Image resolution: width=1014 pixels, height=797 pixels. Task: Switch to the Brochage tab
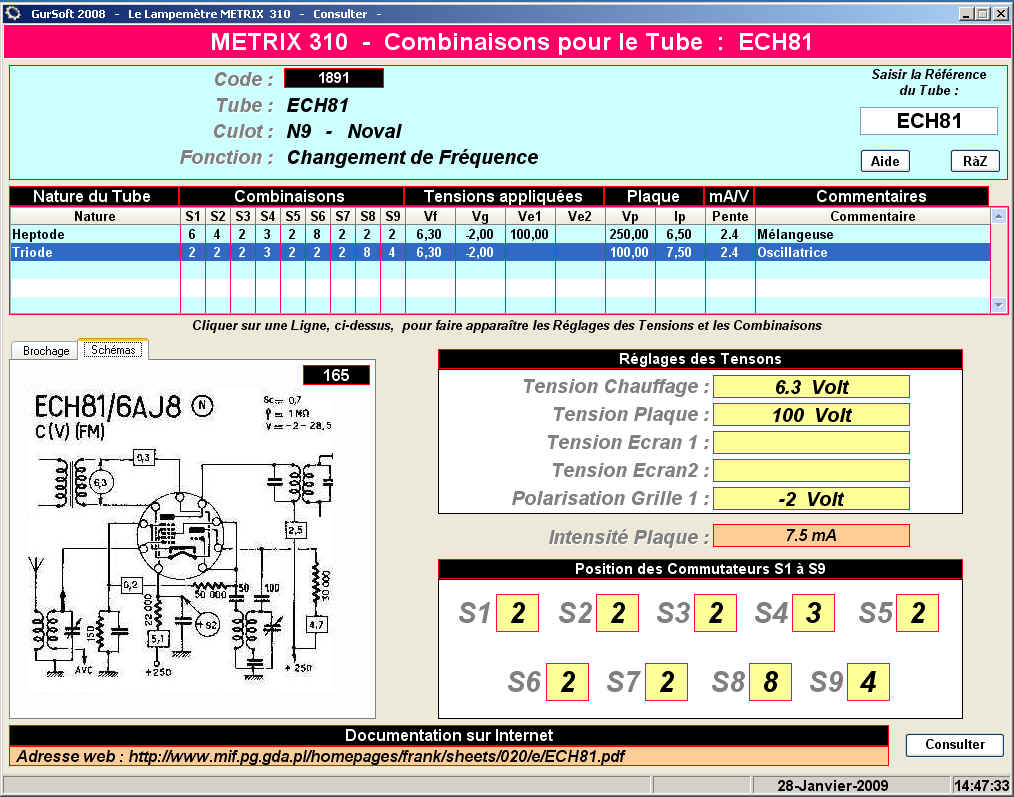(46, 351)
